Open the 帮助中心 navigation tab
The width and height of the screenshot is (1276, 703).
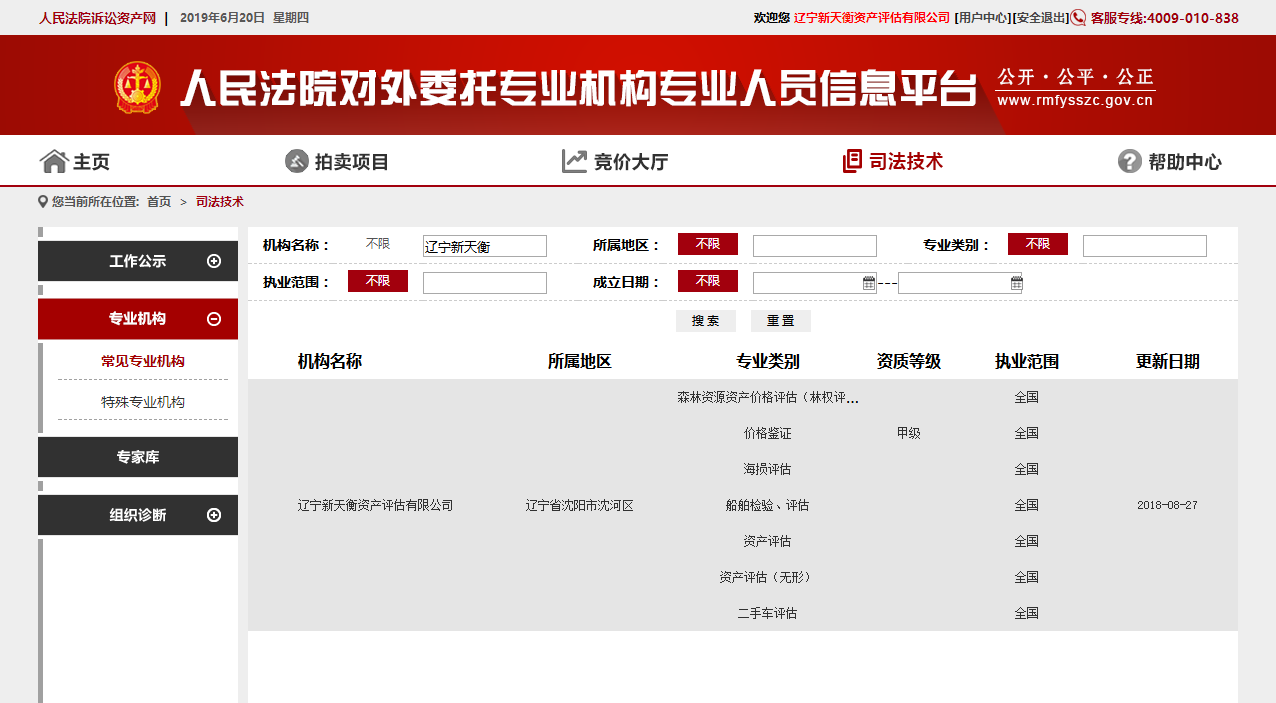pos(1170,161)
